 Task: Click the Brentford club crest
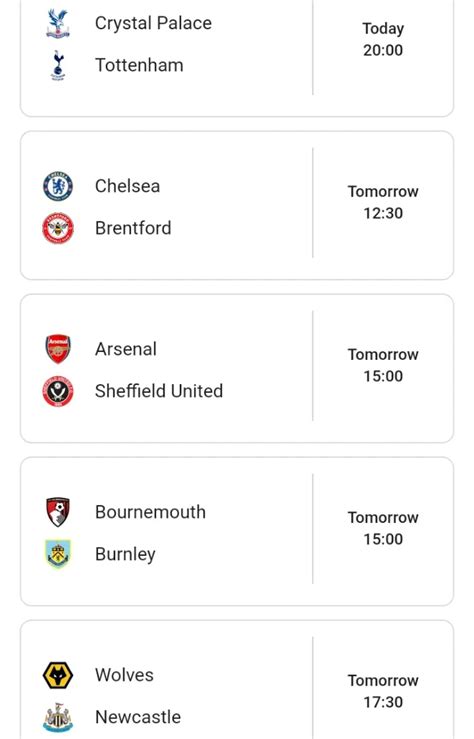[x=58, y=228]
